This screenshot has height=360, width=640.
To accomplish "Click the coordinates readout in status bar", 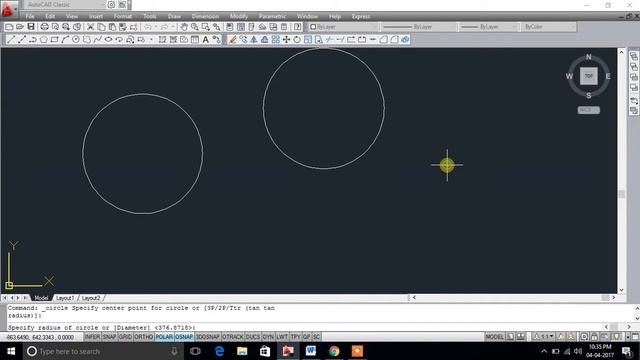I will click(40, 337).
